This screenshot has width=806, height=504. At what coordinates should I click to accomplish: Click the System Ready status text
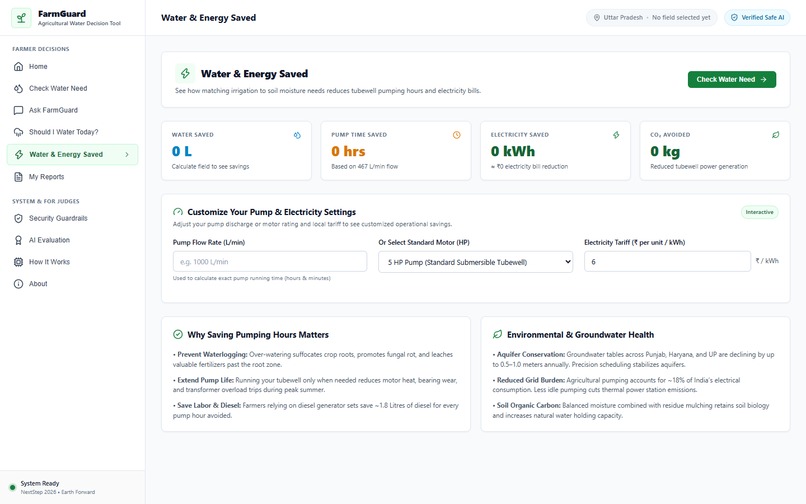point(40,483)
